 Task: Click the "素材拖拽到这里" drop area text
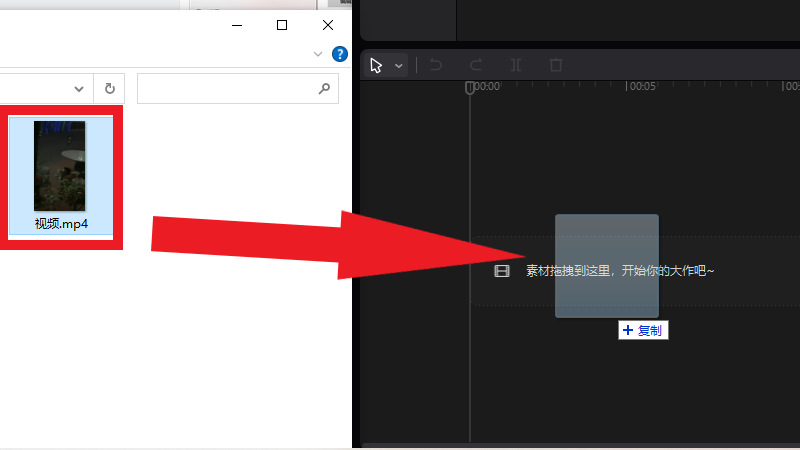(x=620, y=271)
